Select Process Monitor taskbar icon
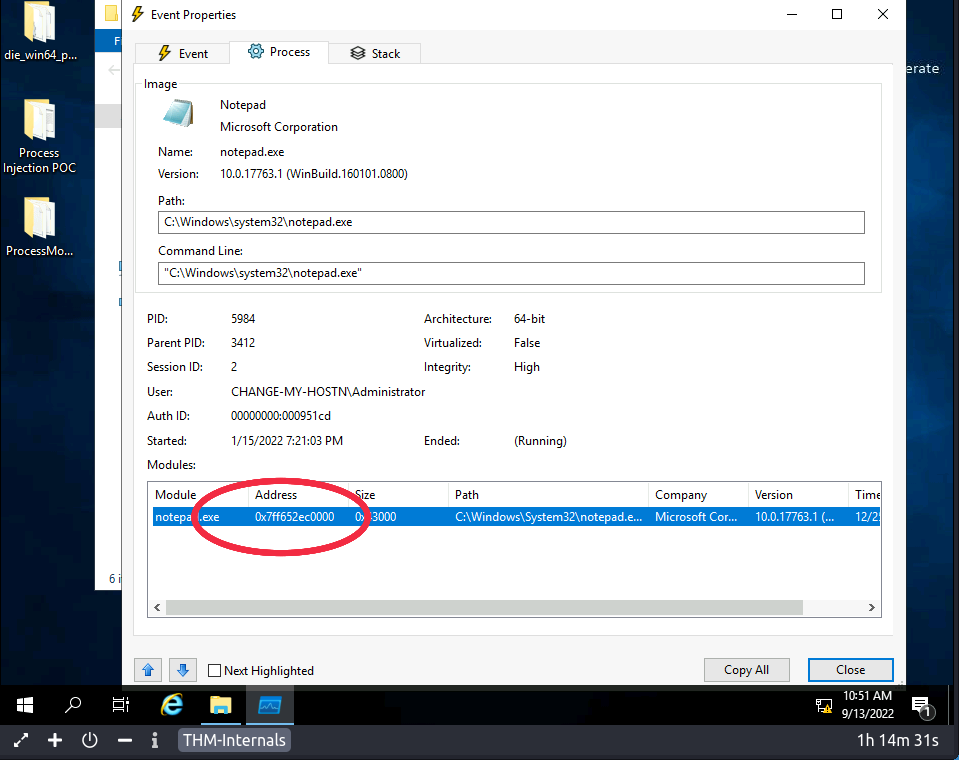This screenshot has height=760, width=959. (x=270, y=705)
